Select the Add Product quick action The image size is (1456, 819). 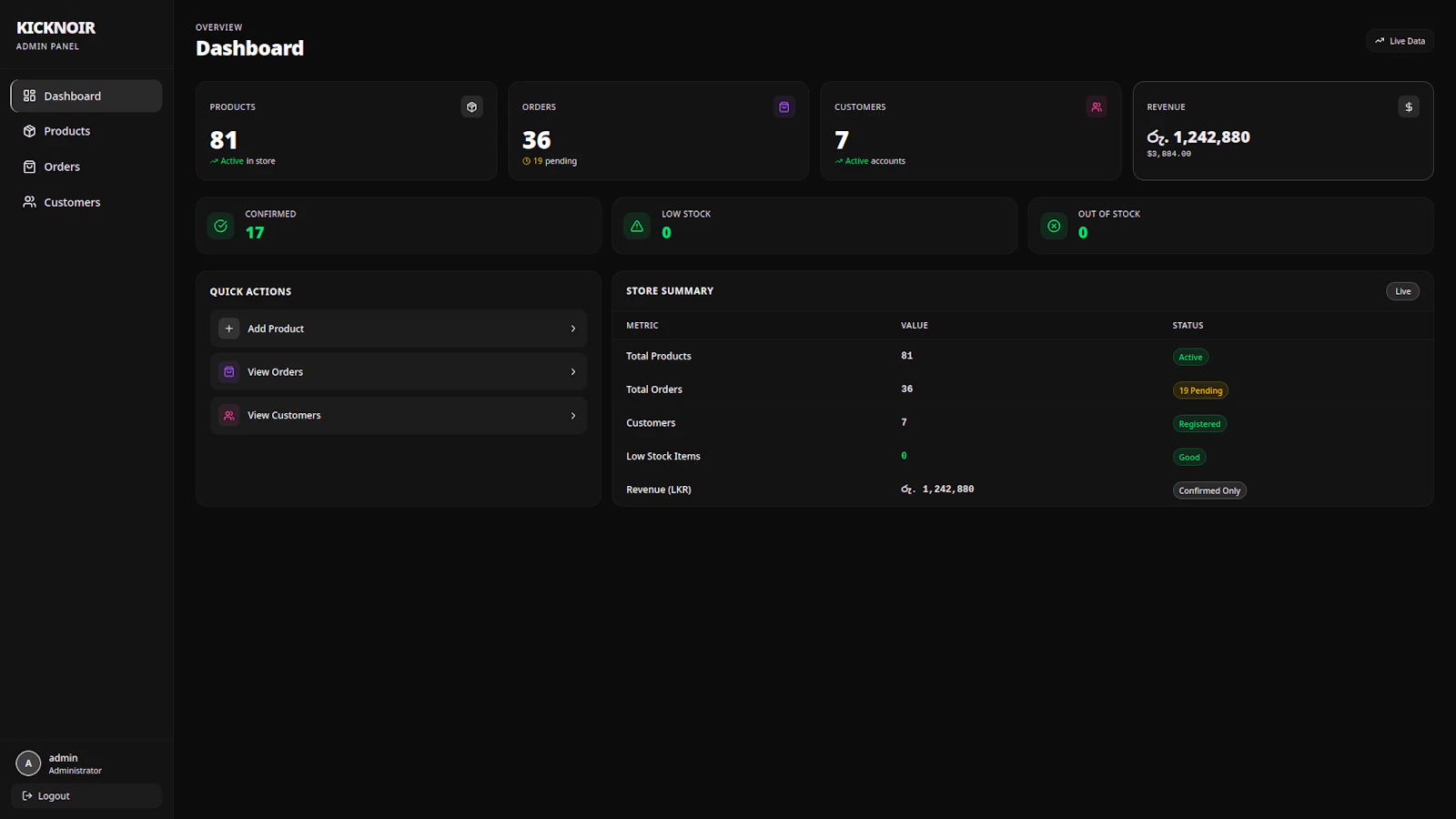click(x=399, y=329)
